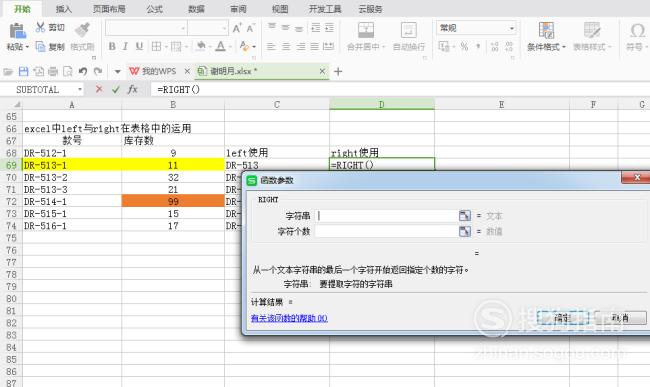Open the font size dropdown
650x387 pixels.
224,29
